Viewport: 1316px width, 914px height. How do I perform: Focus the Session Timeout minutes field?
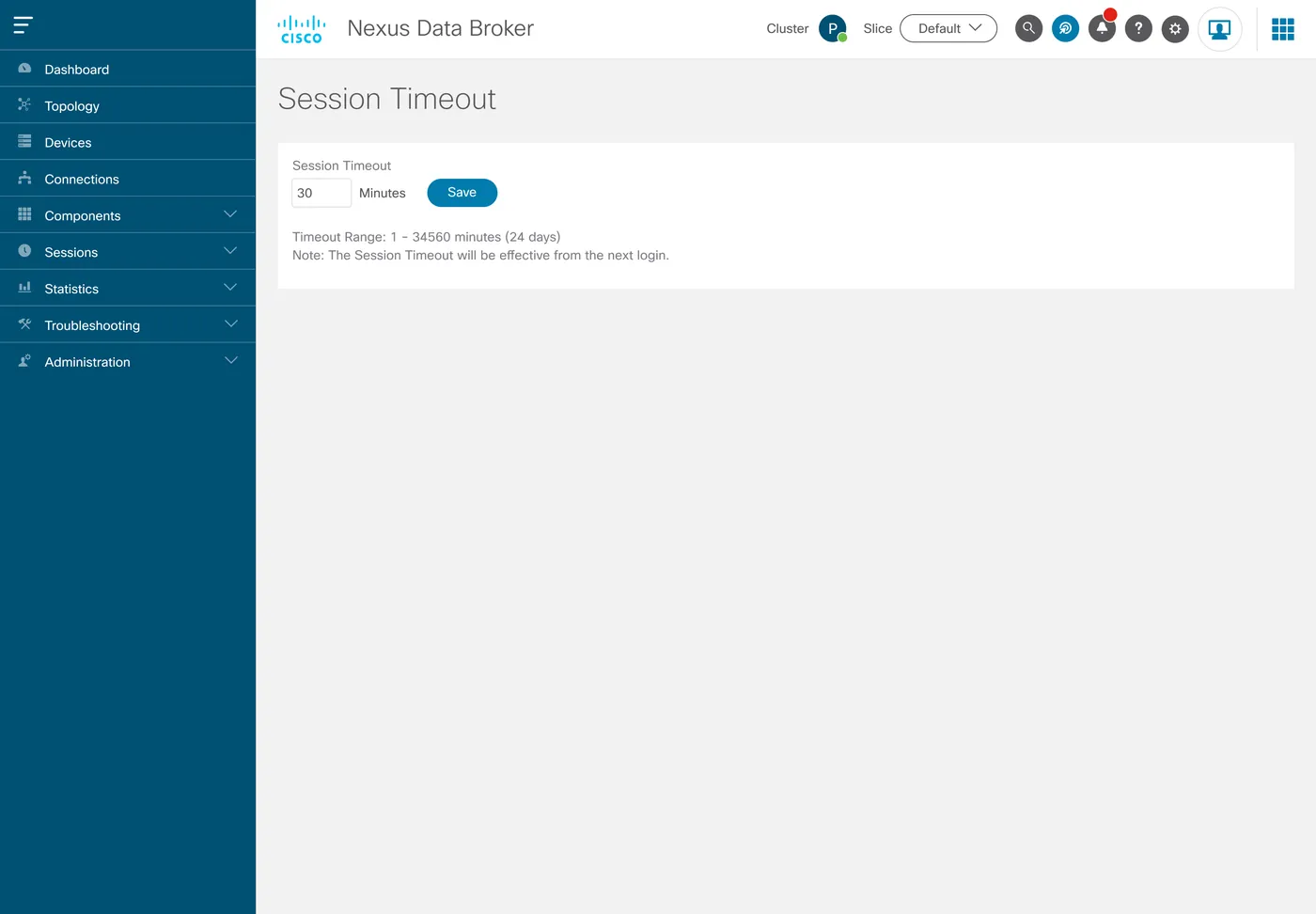tap(321, 193)
